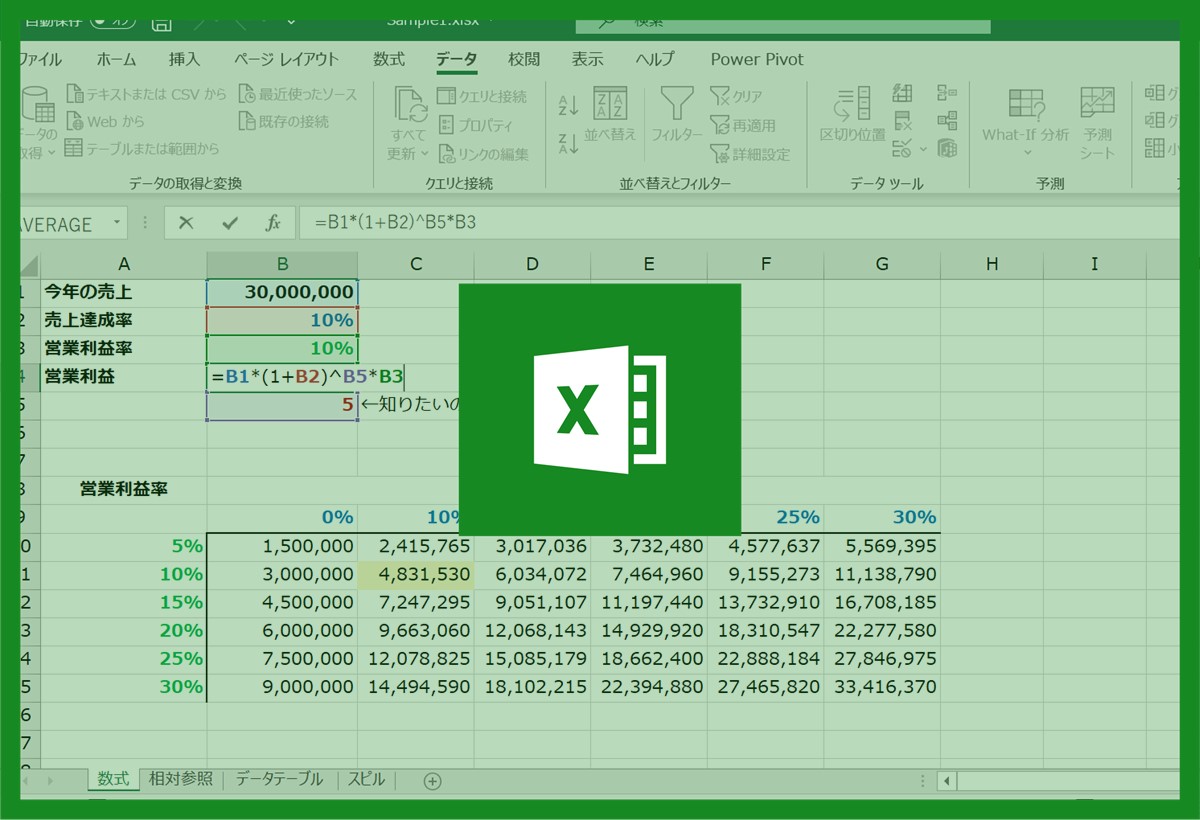Select the highlighted cell 4,831,530
The width and height of the screenshot is (1200, 820).
click(x=416, y=574)
